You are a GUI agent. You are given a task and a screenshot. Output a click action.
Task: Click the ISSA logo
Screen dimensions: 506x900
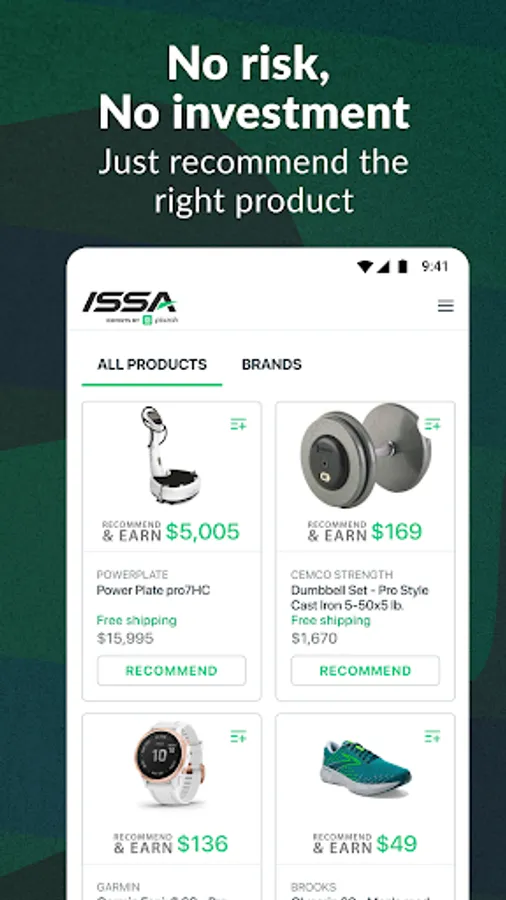pyautogui.click(x=130, y=308)
